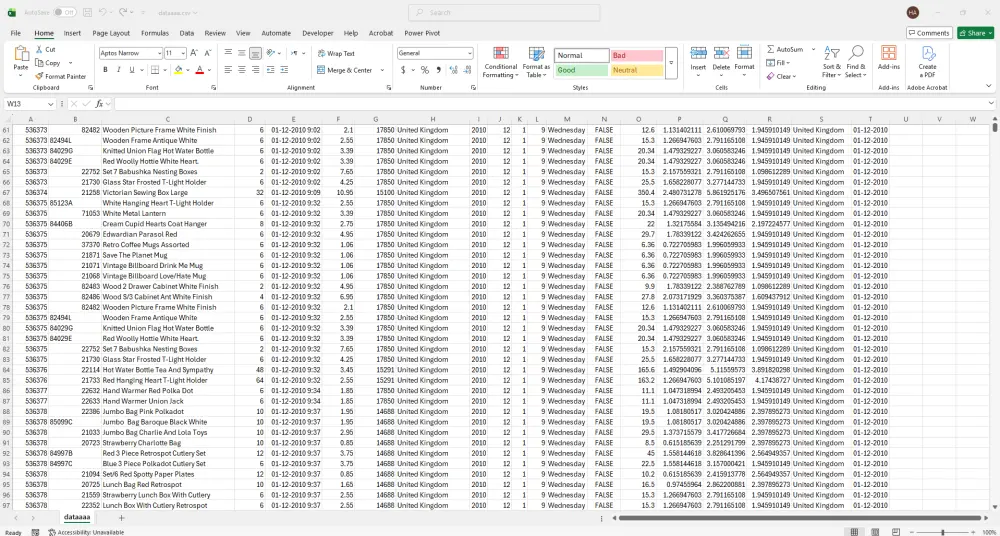Align text to the left
1000x536 pixels.
(x=228, y=70)
